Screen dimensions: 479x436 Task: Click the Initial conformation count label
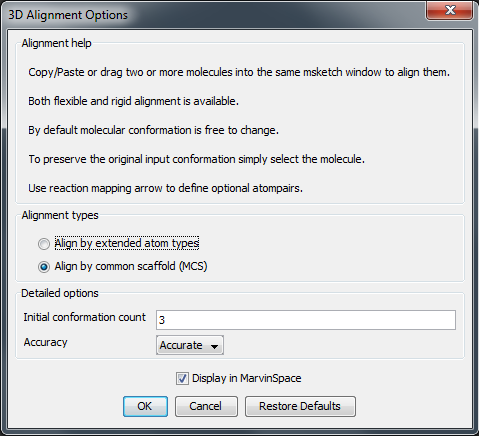pyautogui.click(x=85, y=317)
